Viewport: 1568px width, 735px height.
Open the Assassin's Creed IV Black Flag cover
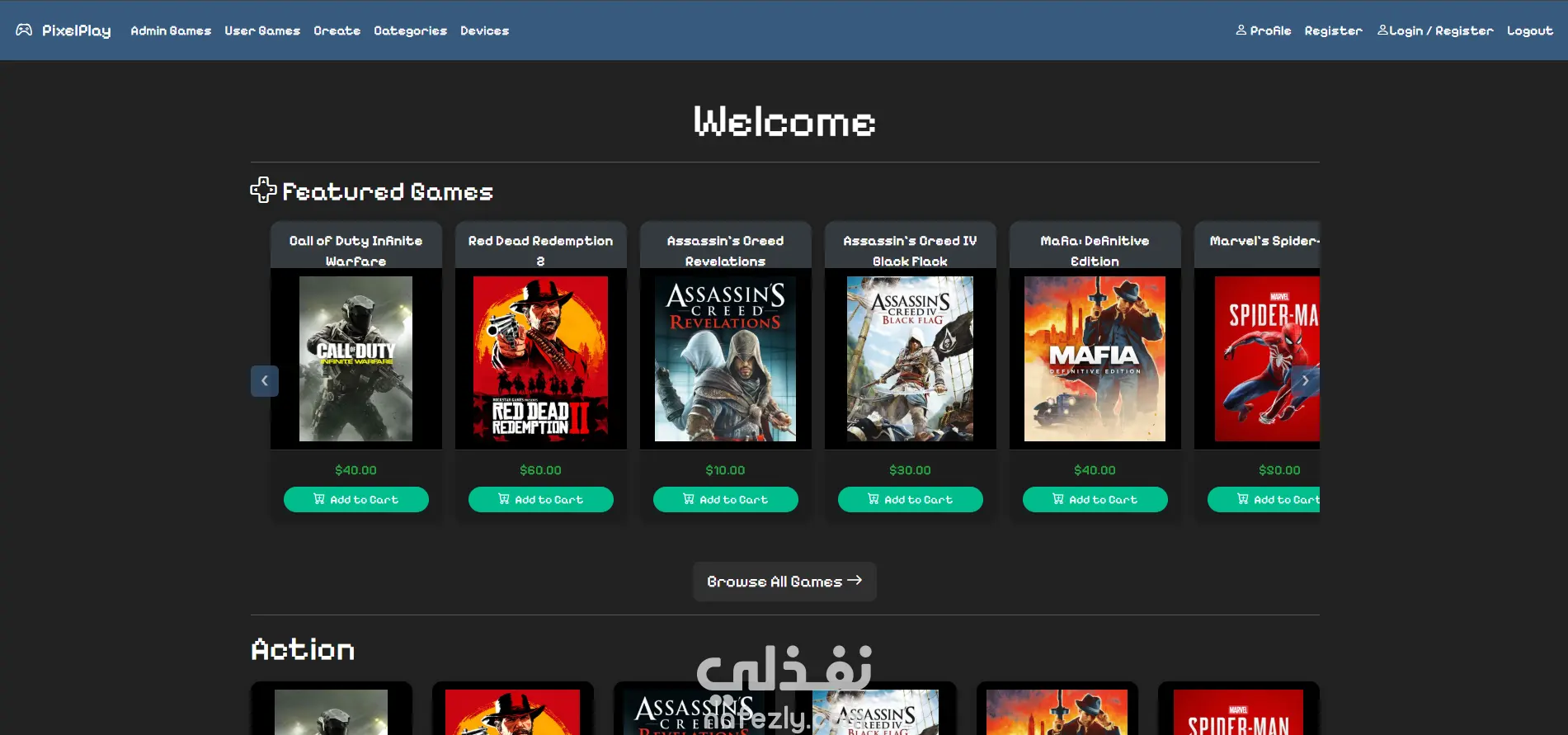[x=910, y=359]
